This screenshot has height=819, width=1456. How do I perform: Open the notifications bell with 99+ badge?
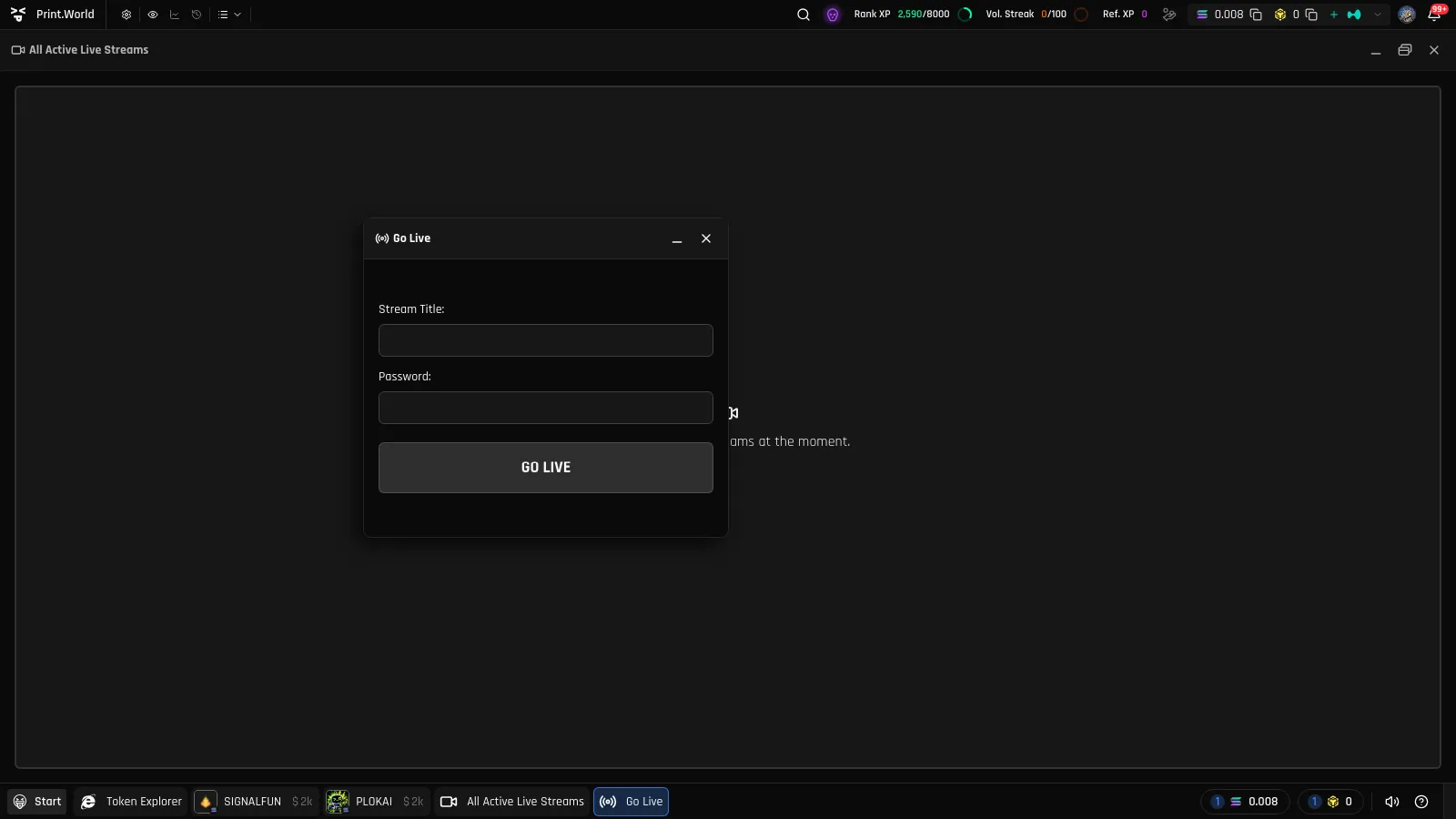(1435, 15)
